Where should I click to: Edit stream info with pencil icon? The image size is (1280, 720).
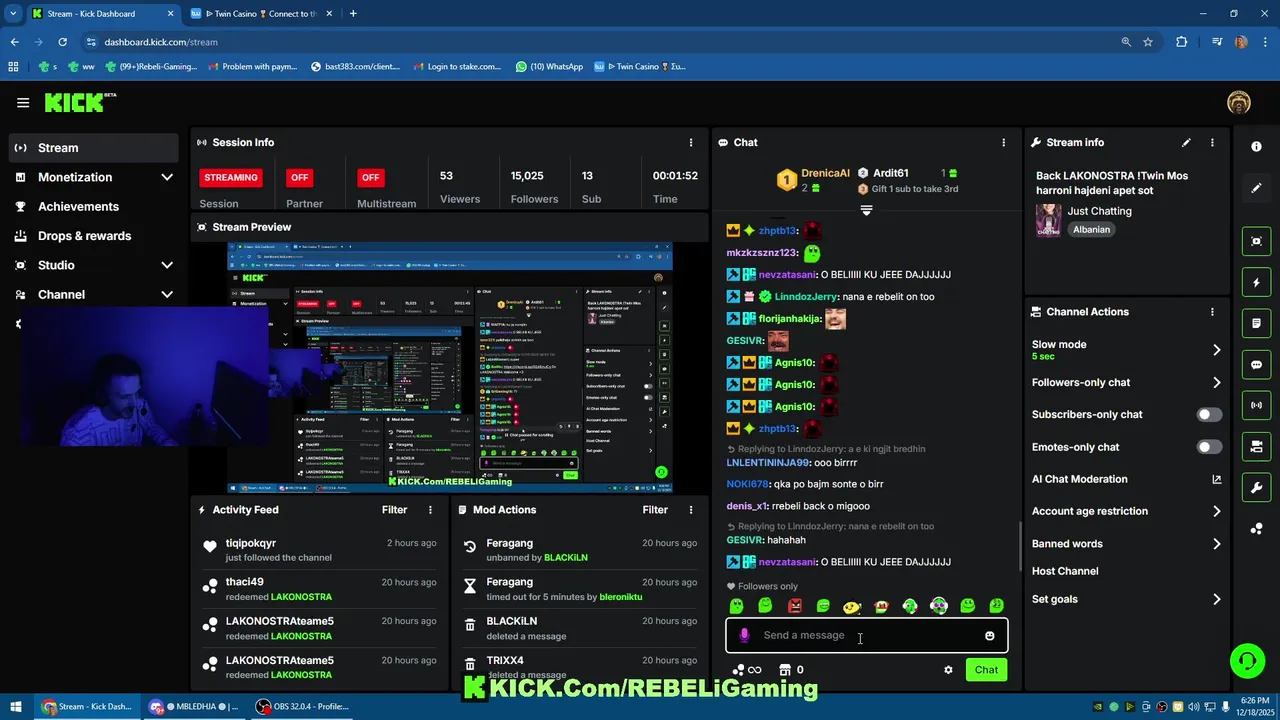pyautogui.click(x=1186, y=142)
